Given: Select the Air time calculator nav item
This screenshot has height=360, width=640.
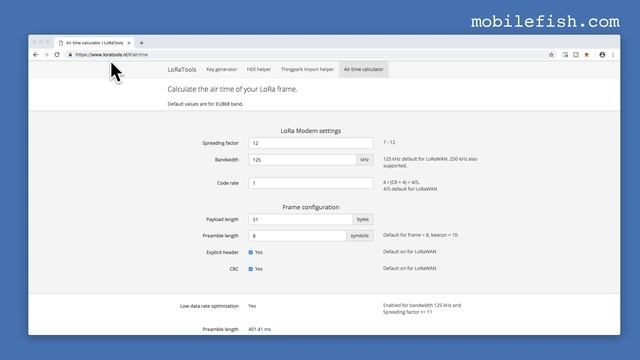Looking at the screenshot, I should (x=364, y=69).
